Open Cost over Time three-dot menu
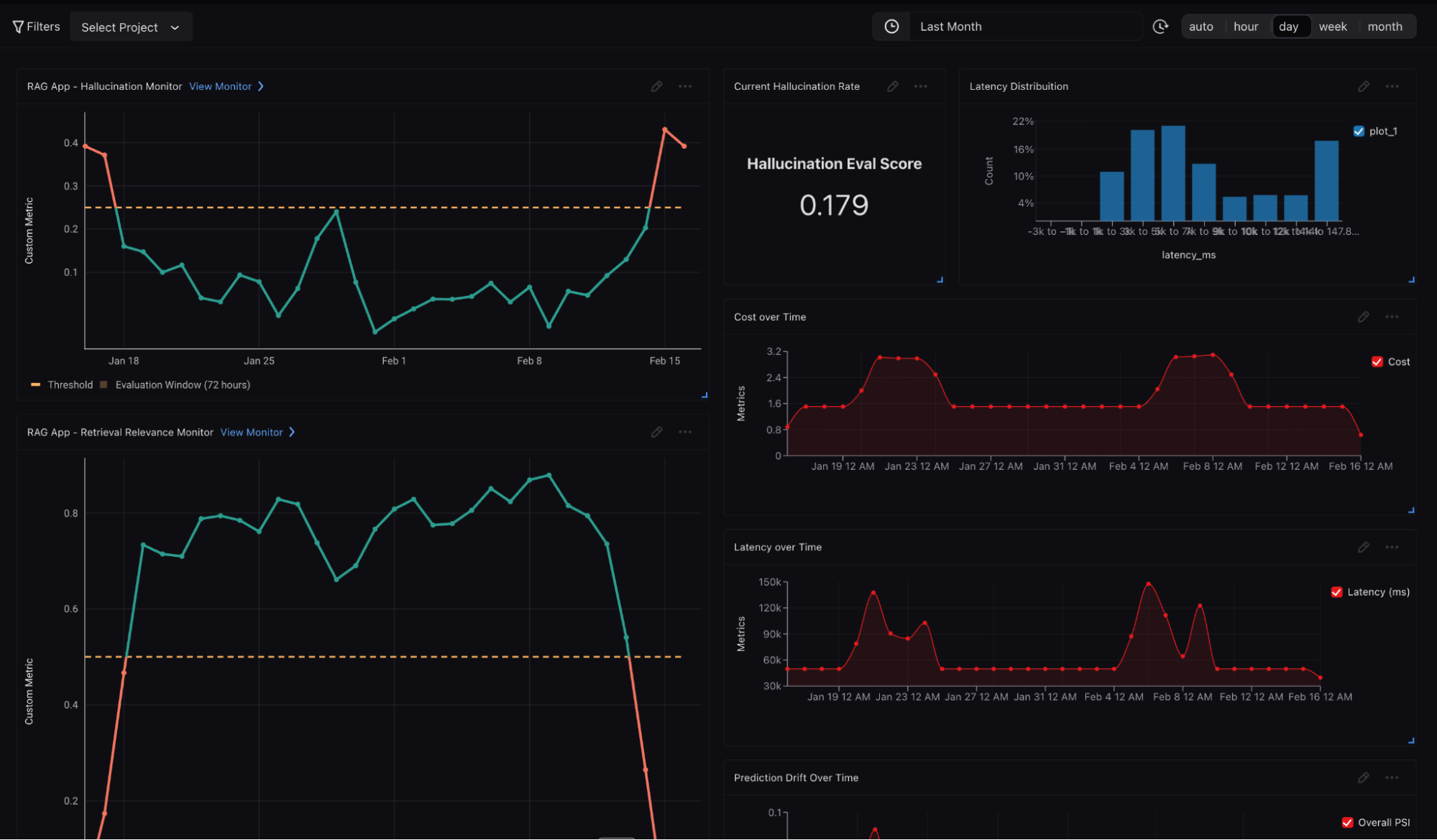The width and height of the screenshot is (1437, 840). pos(1392,317)
